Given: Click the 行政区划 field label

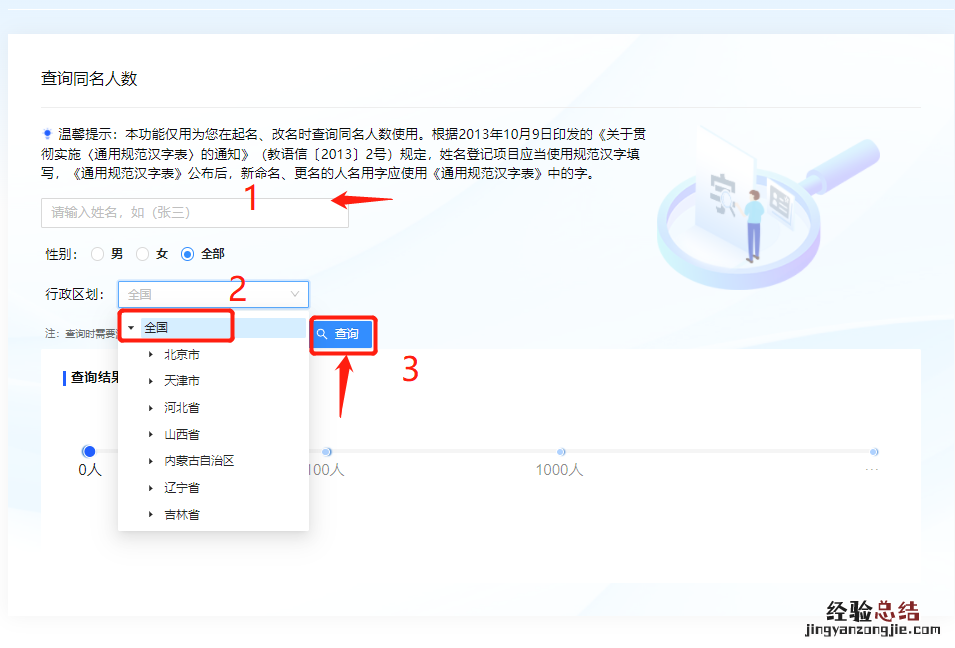Looking at the screenshot, I should coord(74,294).
